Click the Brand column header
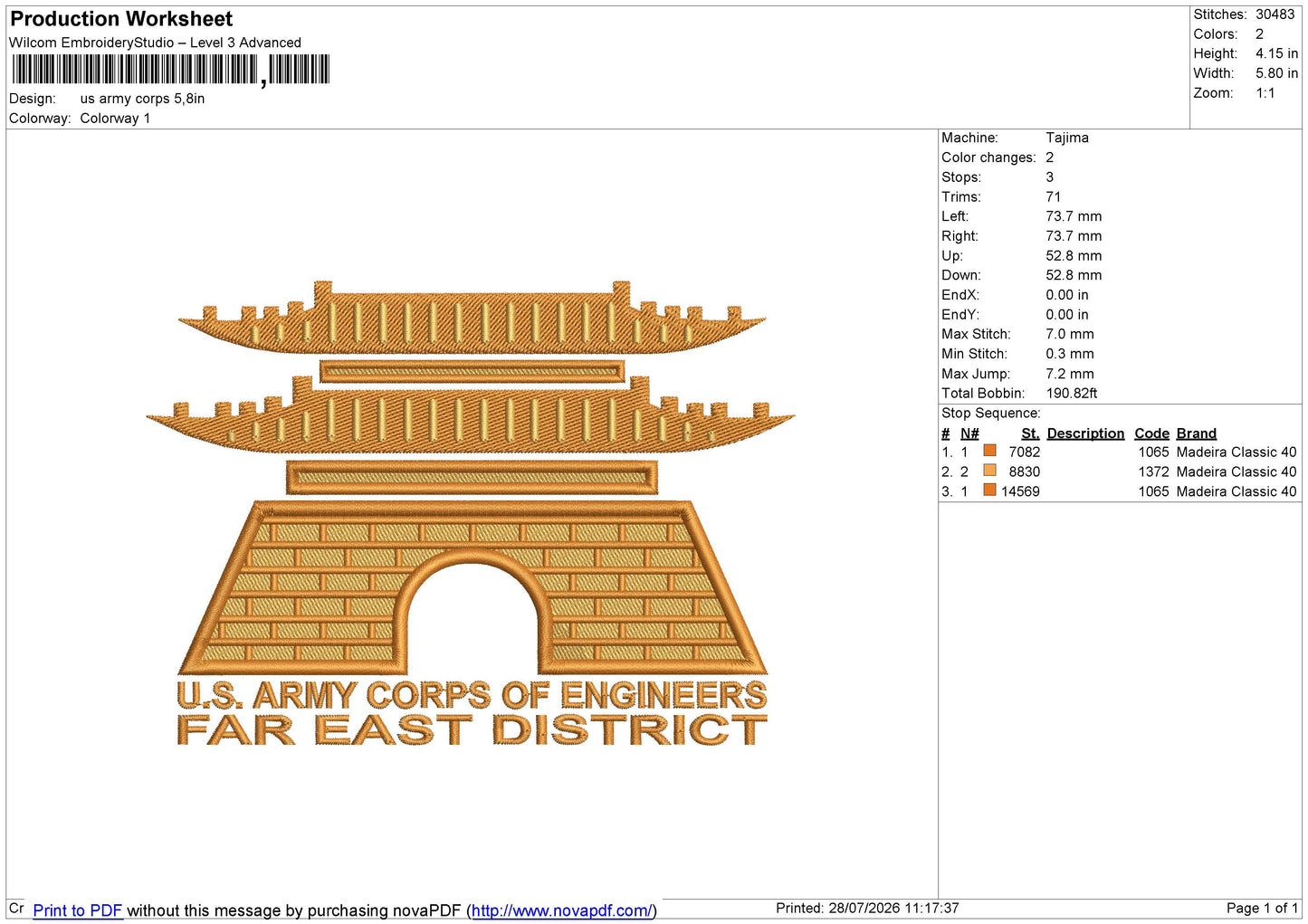Viewport: 1308px width, 924px height. click(x=1196, y=433)
